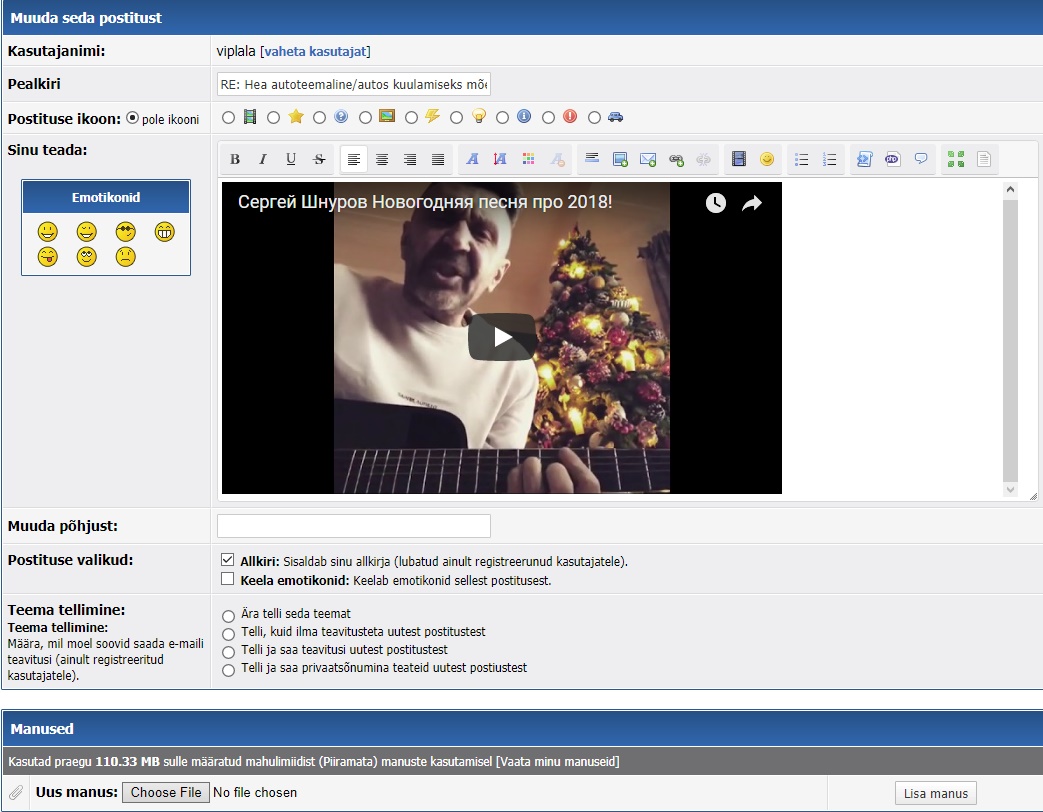Open the font name dropdown
The width and height of the screenshot is (1043, 812).
click(x=473, y=159)
